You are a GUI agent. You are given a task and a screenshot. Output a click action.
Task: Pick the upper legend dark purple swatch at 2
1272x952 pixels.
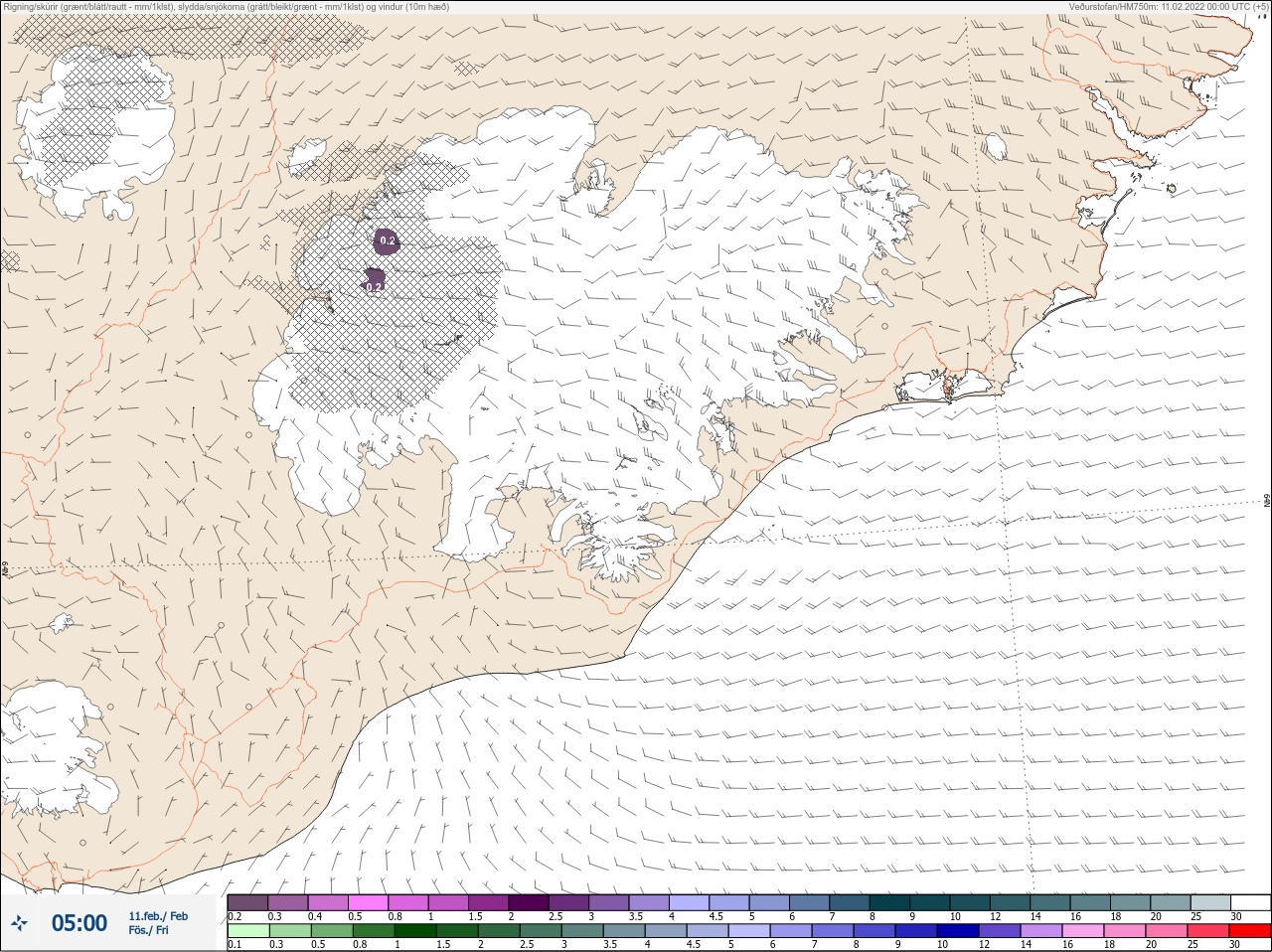pos(529,902)
